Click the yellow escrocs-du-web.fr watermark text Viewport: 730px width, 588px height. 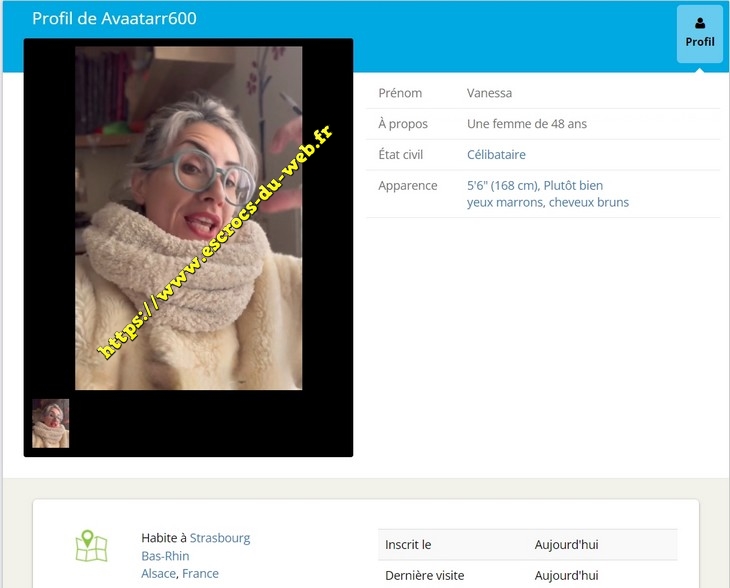[215, 242]
